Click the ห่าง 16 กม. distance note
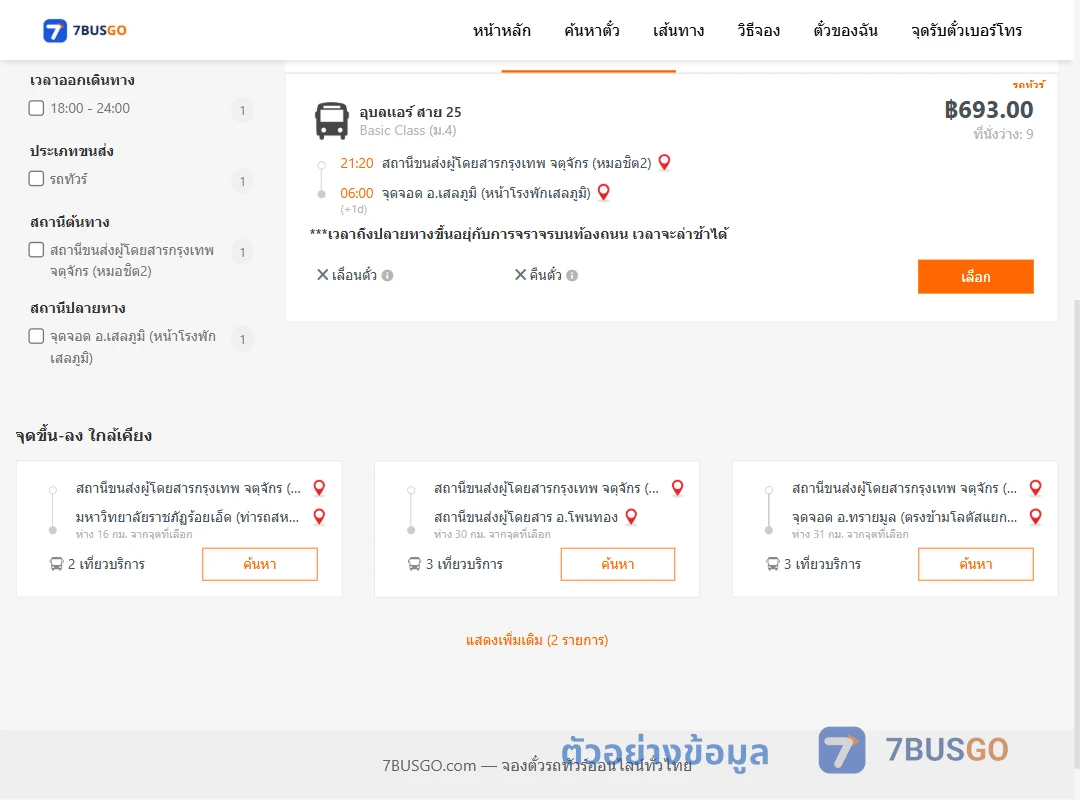 click(x=134, y=534)
